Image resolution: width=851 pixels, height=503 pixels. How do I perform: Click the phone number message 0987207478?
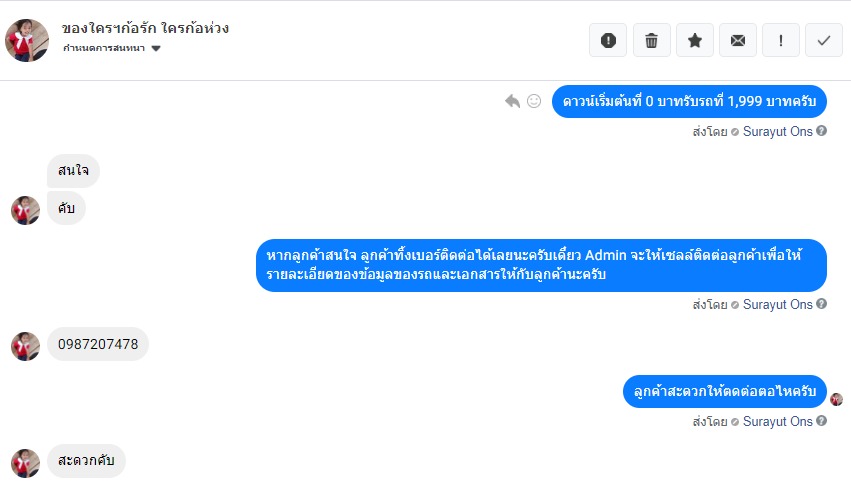[x=98, y=345]
